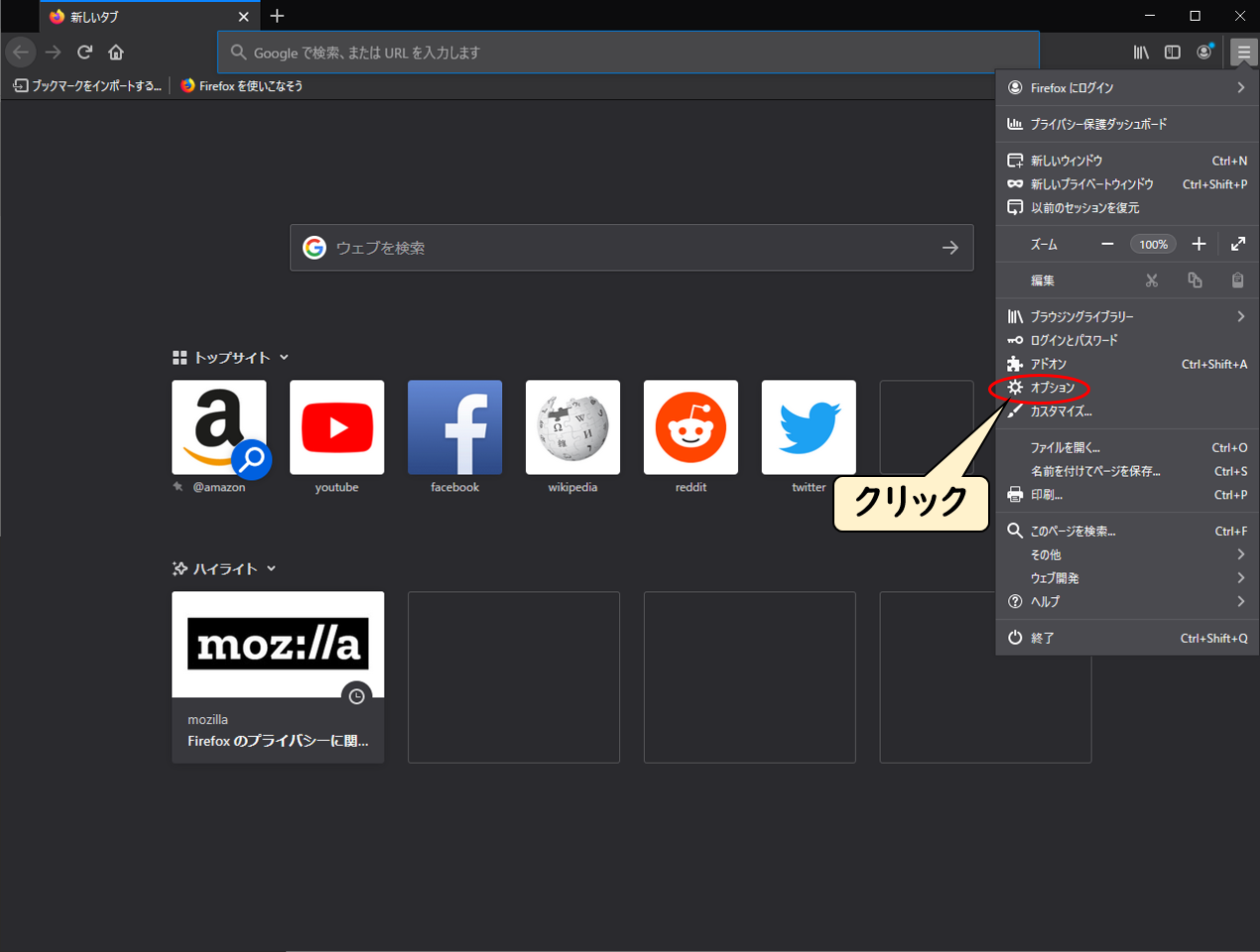Expand その他 submenu
The image size is (1260, 952).
(1127, 554)
